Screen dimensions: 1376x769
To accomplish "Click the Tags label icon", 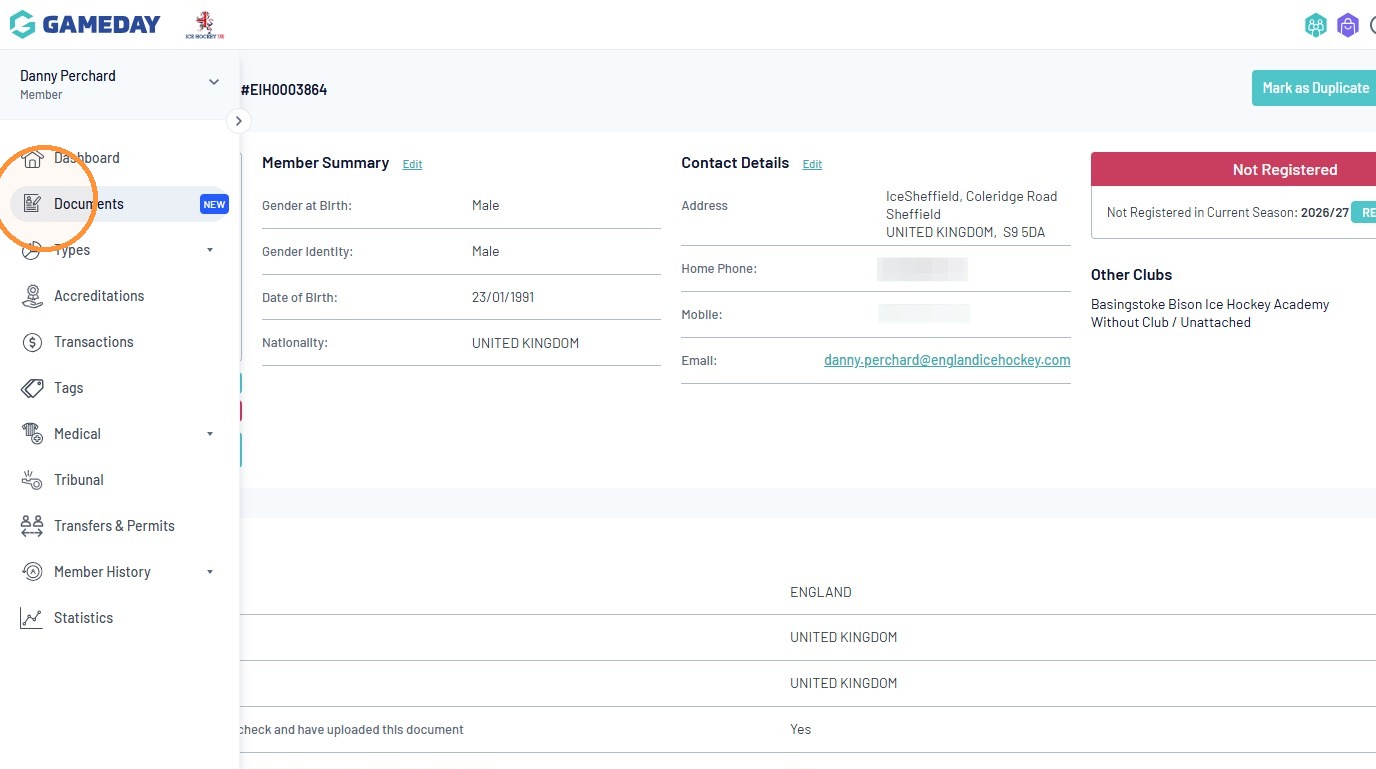I will coord(32,388).
